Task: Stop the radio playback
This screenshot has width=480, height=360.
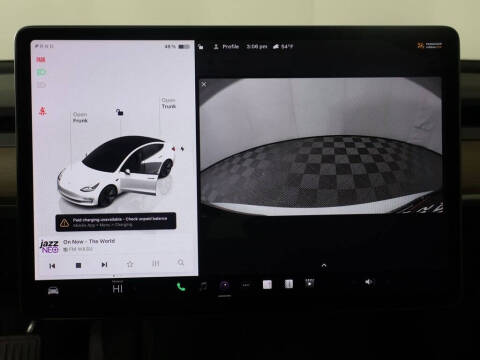Action: 78,265
